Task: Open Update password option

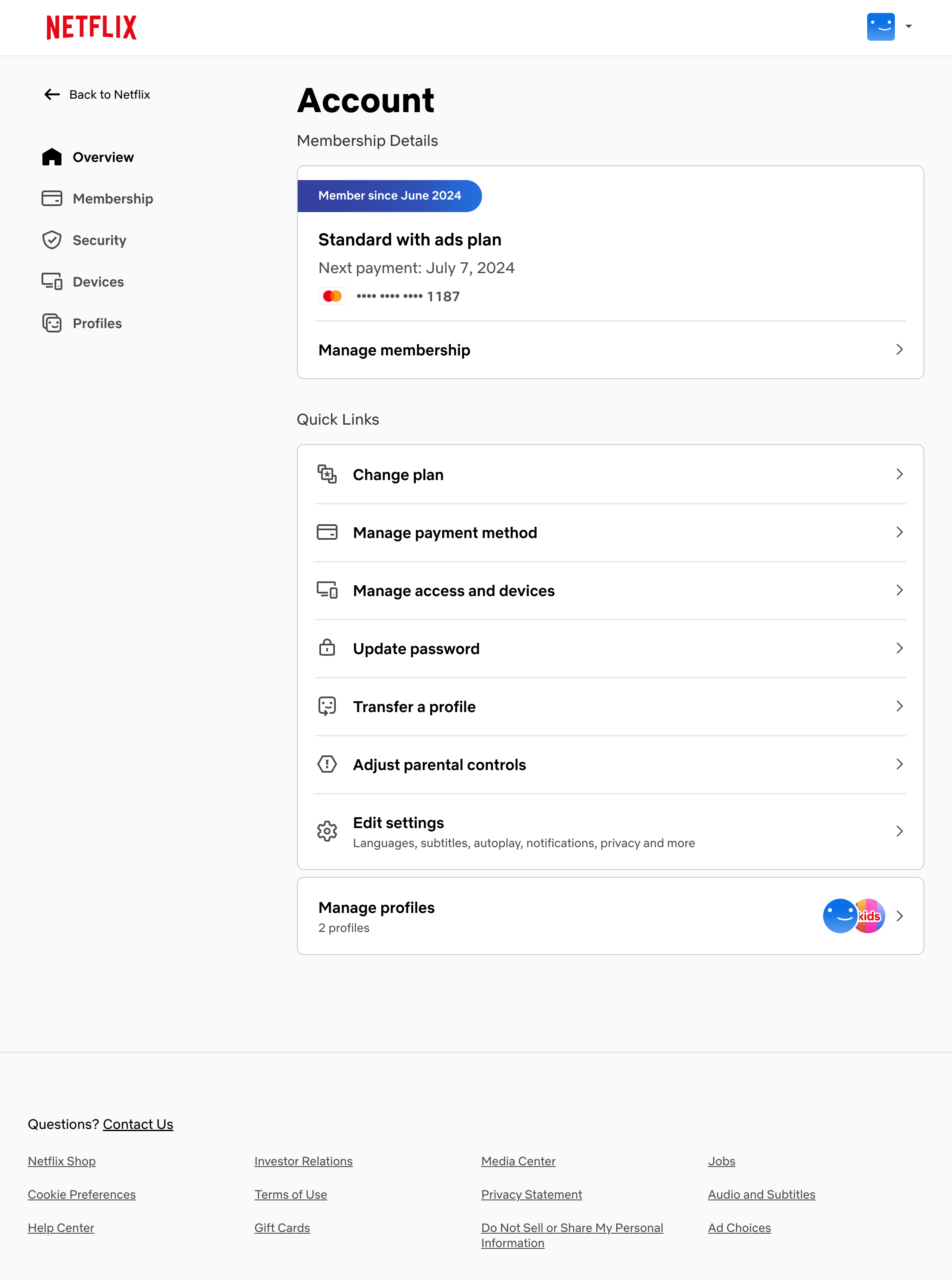Action: [415, 648]
